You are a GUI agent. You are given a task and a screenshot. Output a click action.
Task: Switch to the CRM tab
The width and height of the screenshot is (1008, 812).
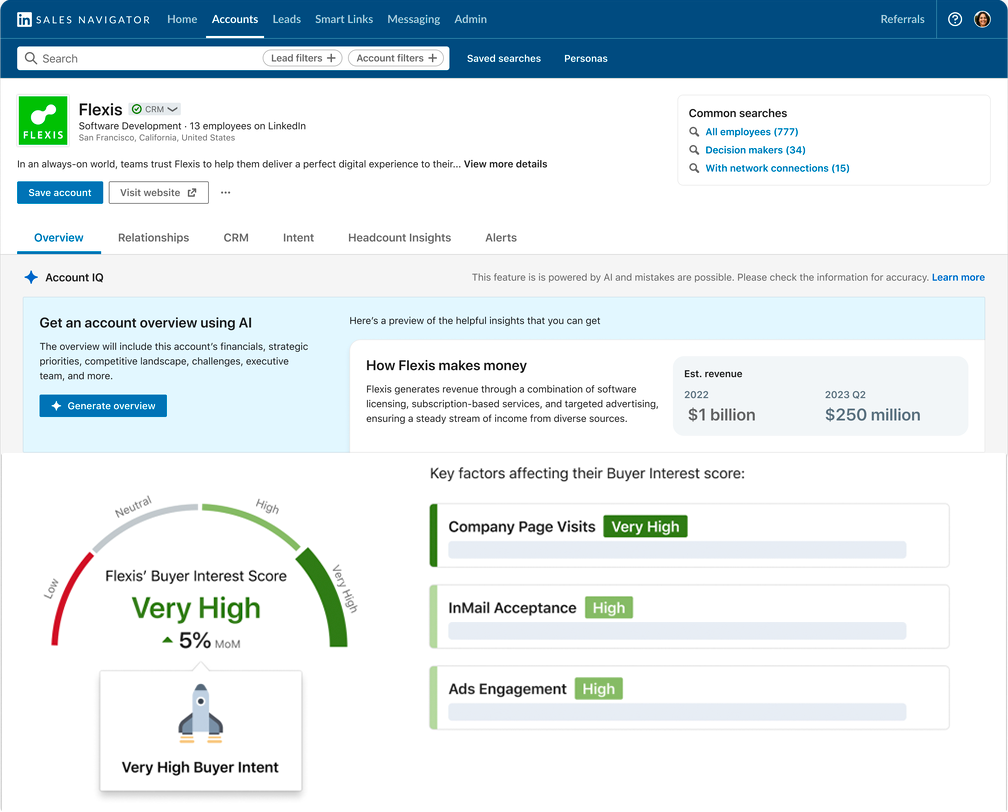click(236, 238)
